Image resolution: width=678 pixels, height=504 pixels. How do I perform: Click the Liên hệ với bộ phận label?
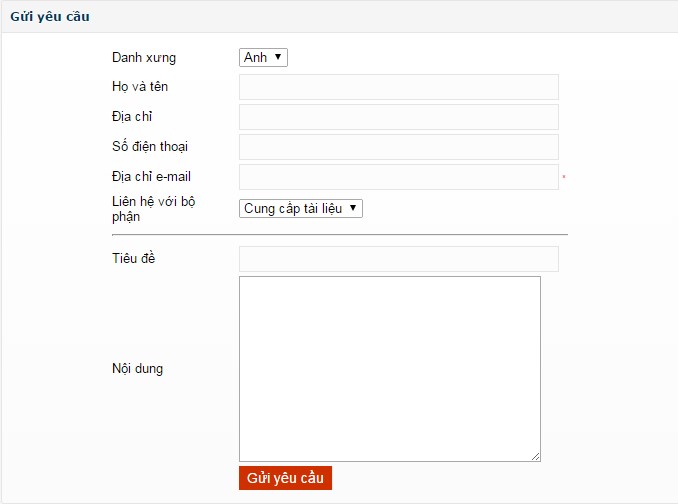point(153,209)
